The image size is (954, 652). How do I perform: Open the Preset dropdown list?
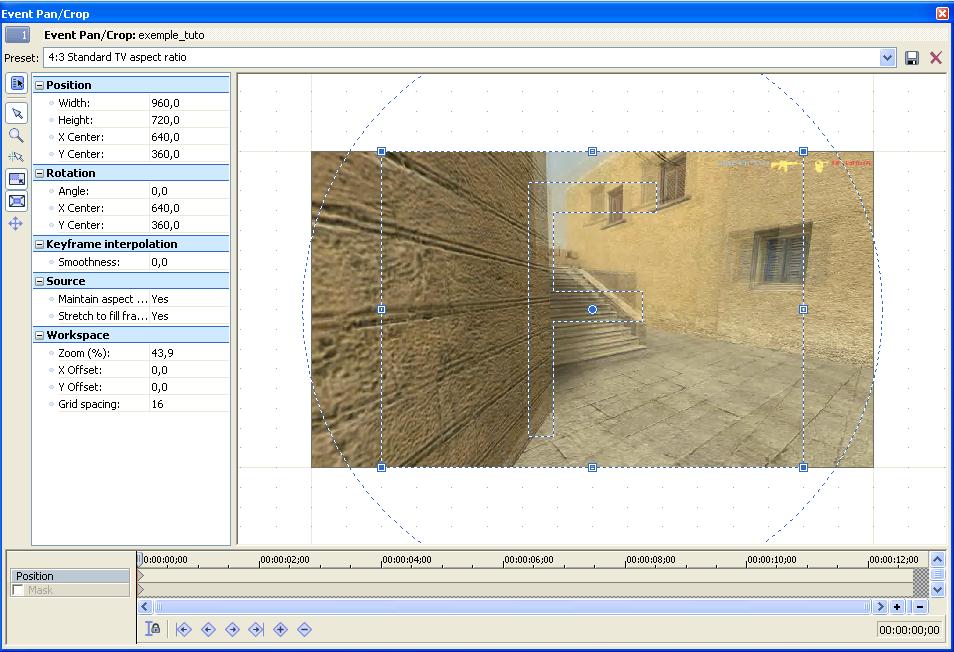pyautogui.click(x=887, y=58)
